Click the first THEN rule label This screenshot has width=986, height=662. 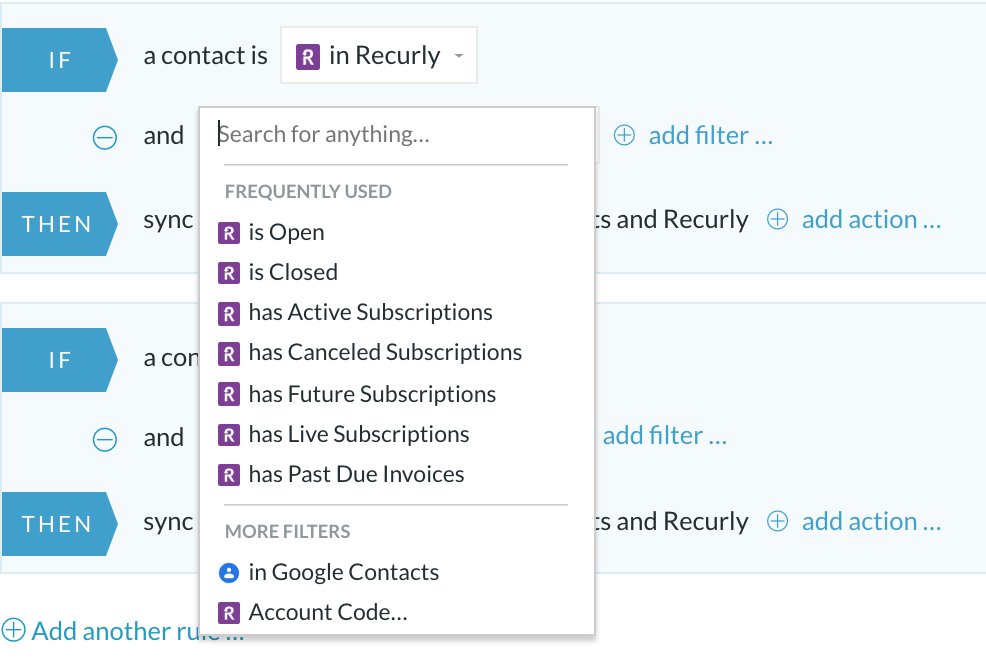[x=60, y=224]
